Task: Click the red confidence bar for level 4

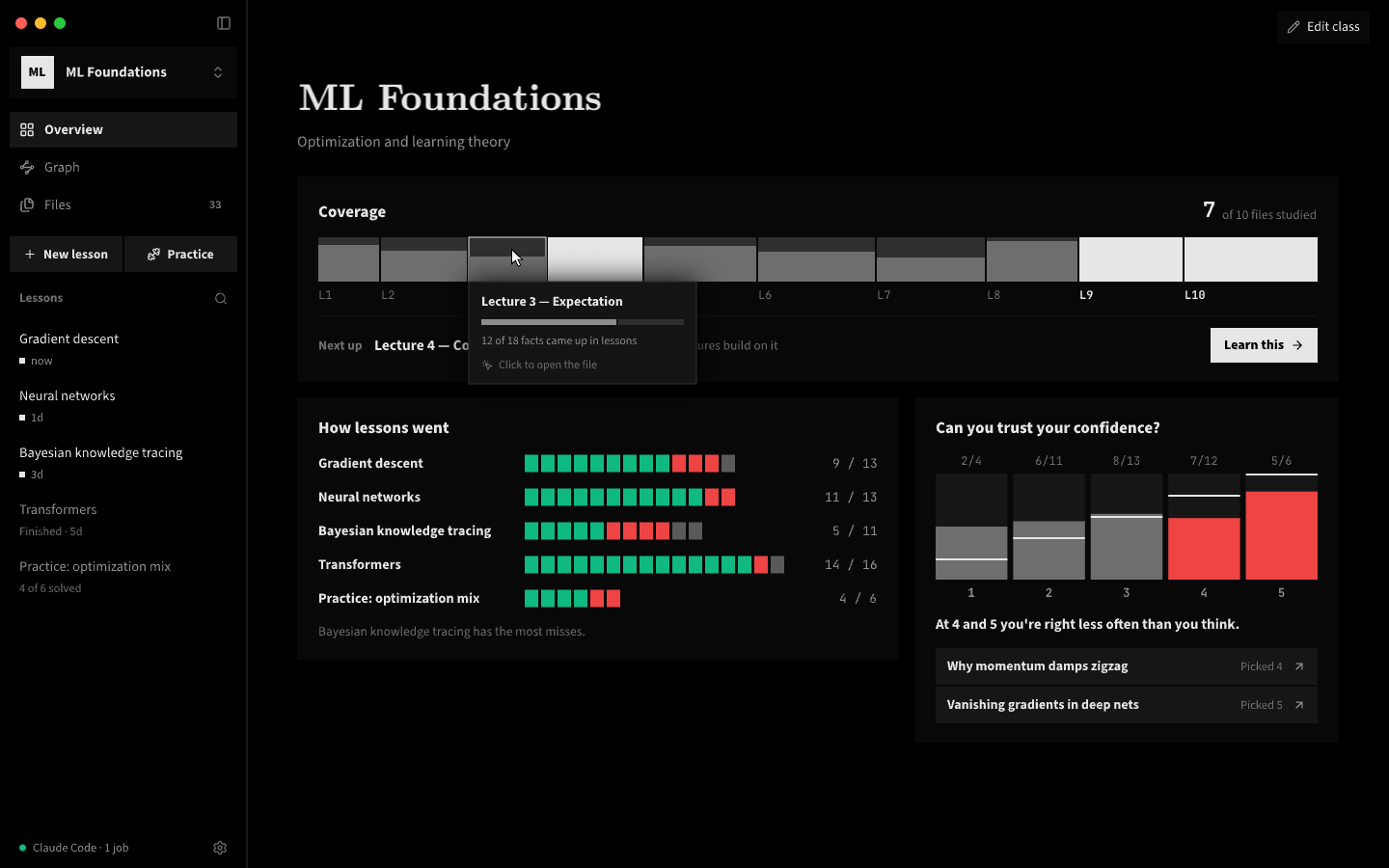Action: [1204, 549]
